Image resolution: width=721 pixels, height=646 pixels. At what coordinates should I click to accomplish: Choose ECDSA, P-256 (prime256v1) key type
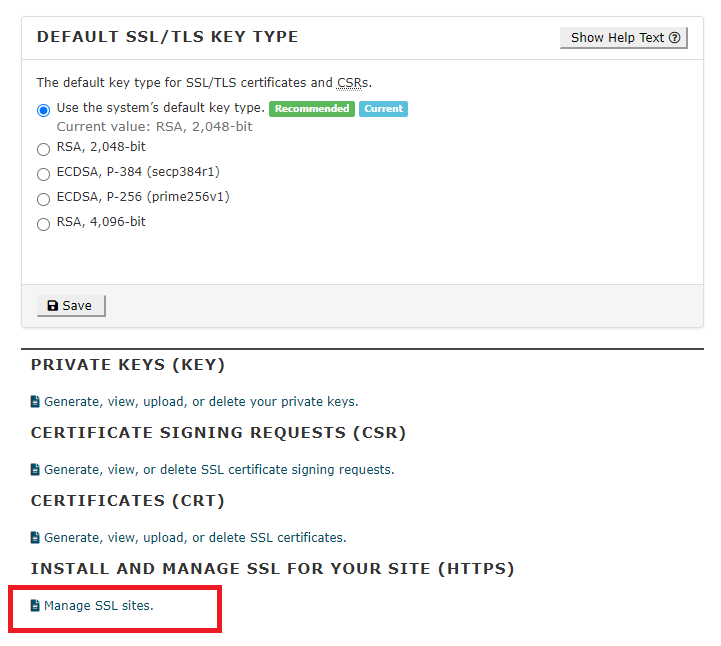44,199
